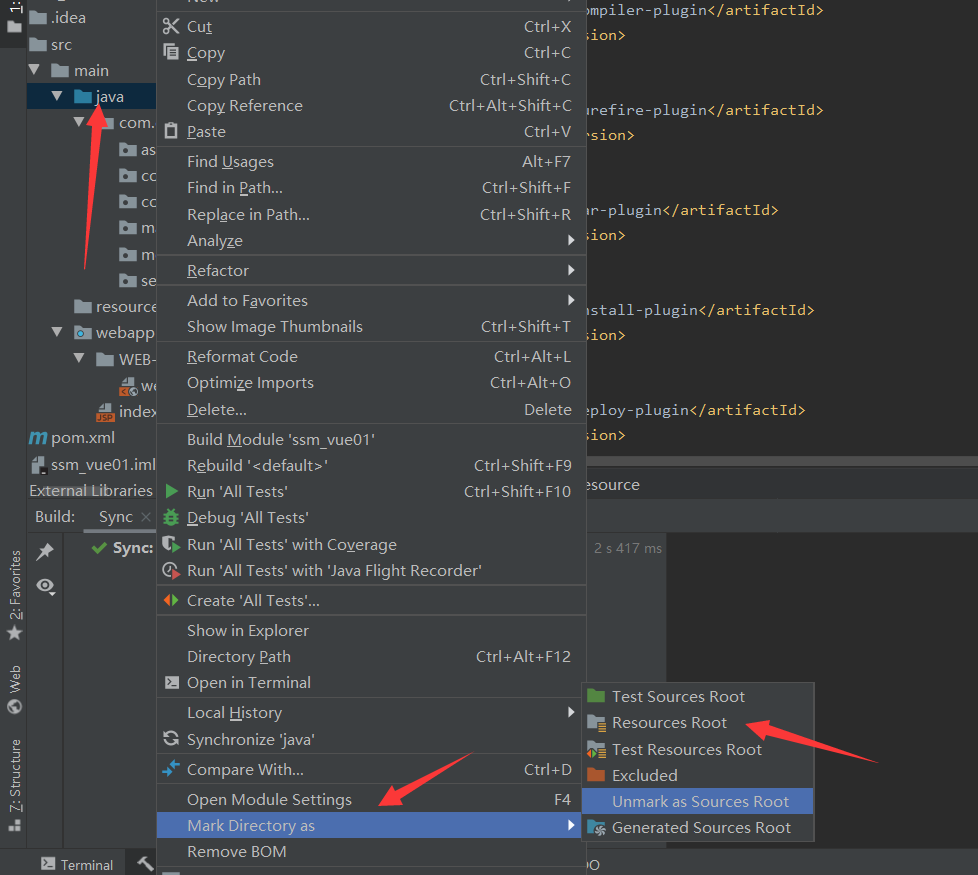The width and height of the screenshot is (978, 875).
Task: Click Directory Path menu entry
Action: pyautogui.click(x=371, y=657)
